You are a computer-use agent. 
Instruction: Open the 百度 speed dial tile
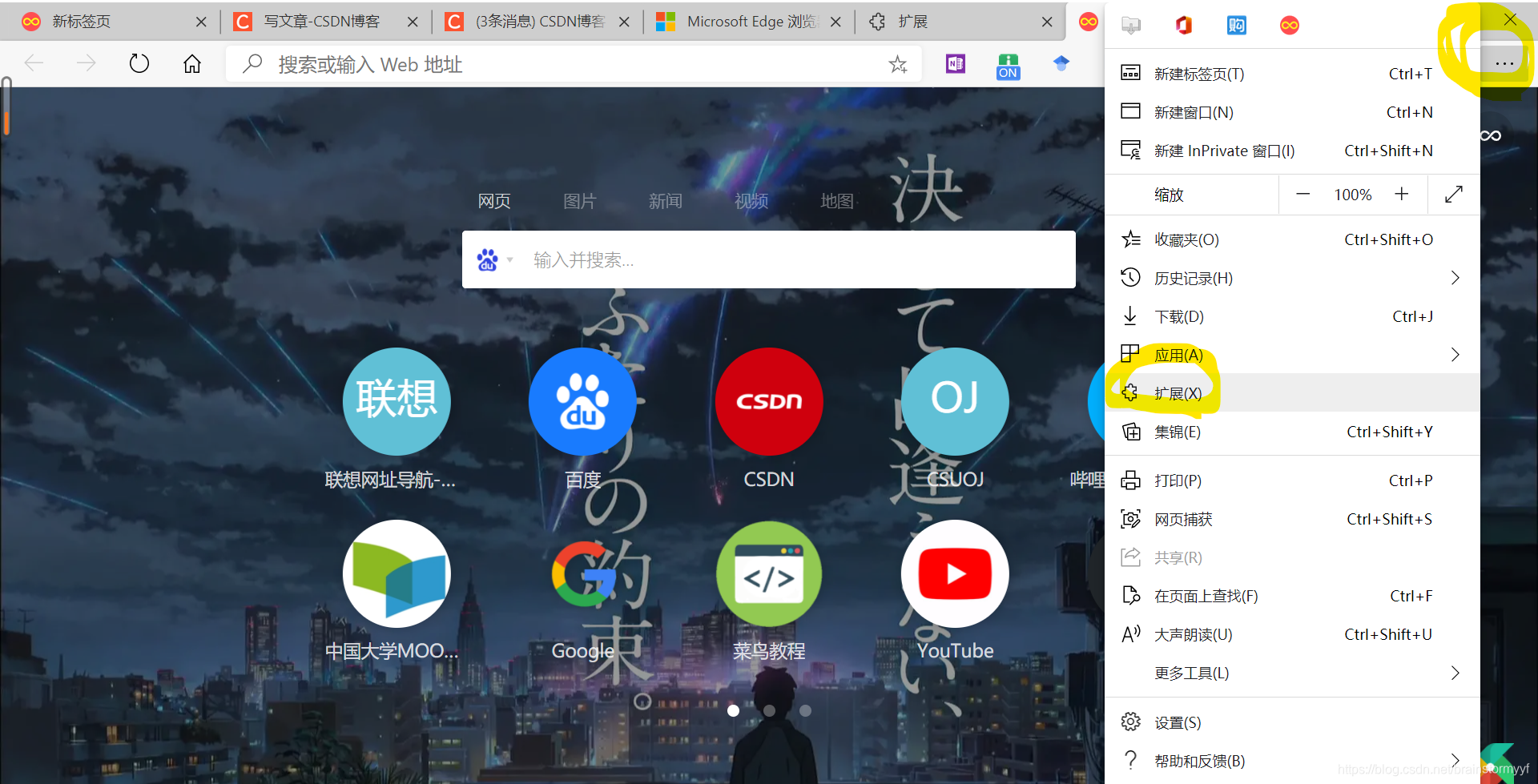582,401
